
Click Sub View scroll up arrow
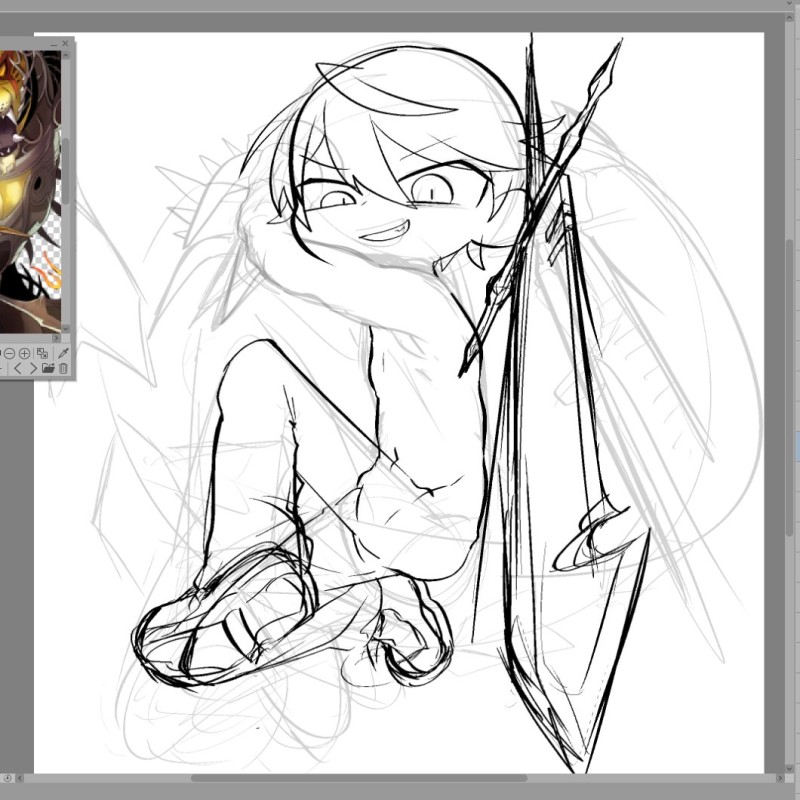pos(66,55)
